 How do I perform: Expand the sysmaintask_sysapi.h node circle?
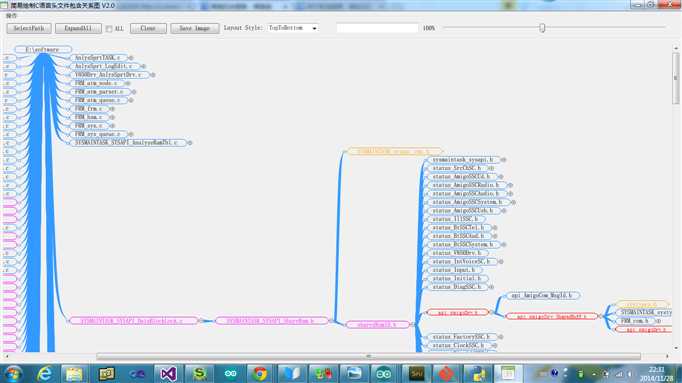(503, 160)
